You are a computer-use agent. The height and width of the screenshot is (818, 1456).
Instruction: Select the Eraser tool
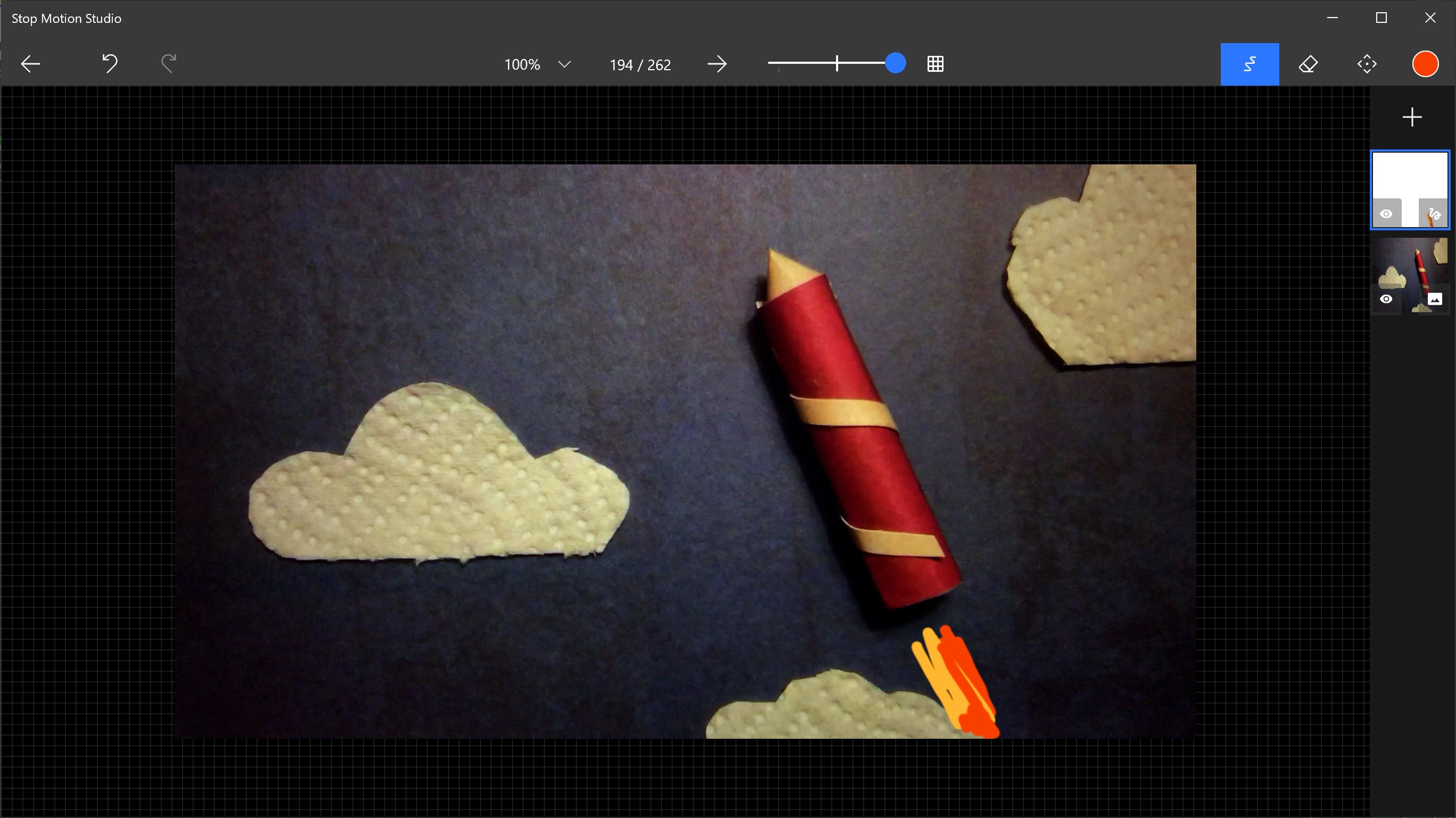[x=1309, y=64]
